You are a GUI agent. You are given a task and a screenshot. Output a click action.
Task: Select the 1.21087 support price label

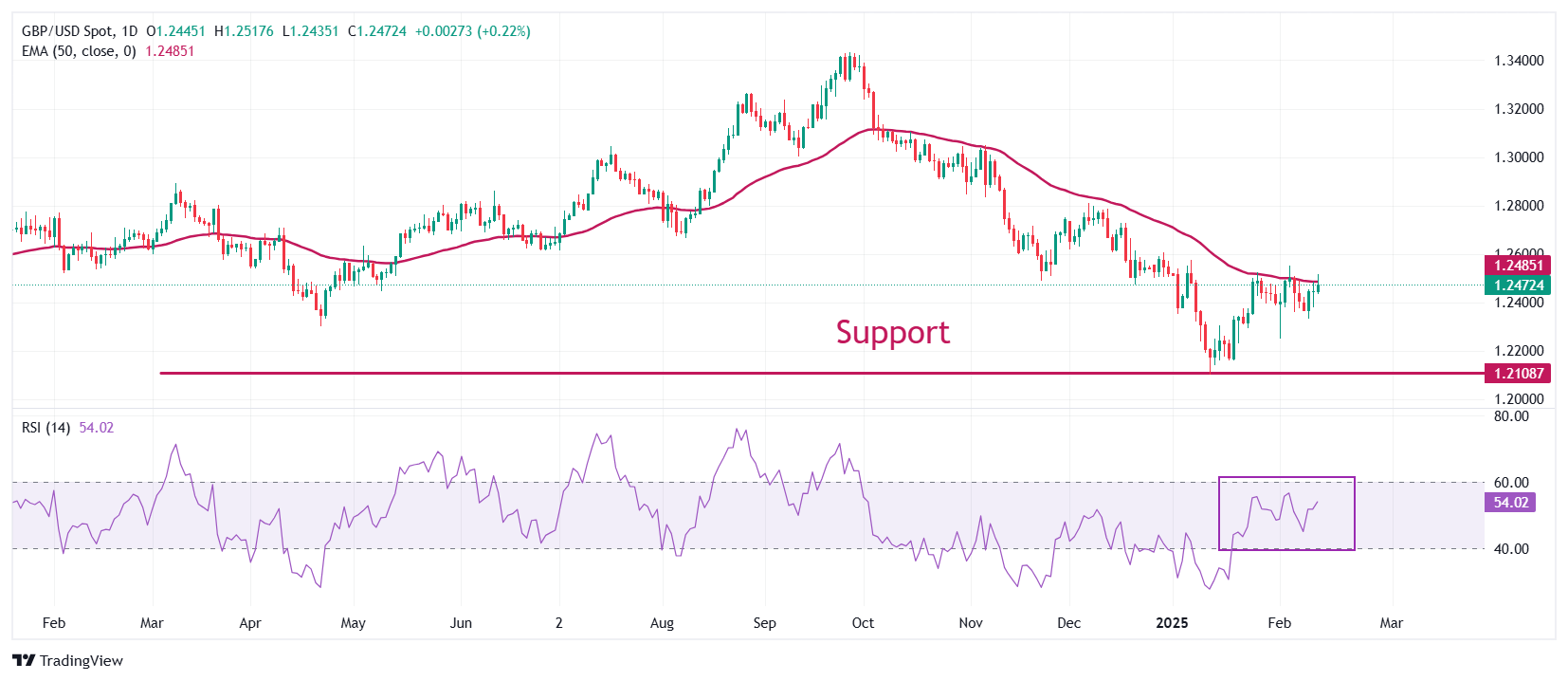pos(1519,374)
